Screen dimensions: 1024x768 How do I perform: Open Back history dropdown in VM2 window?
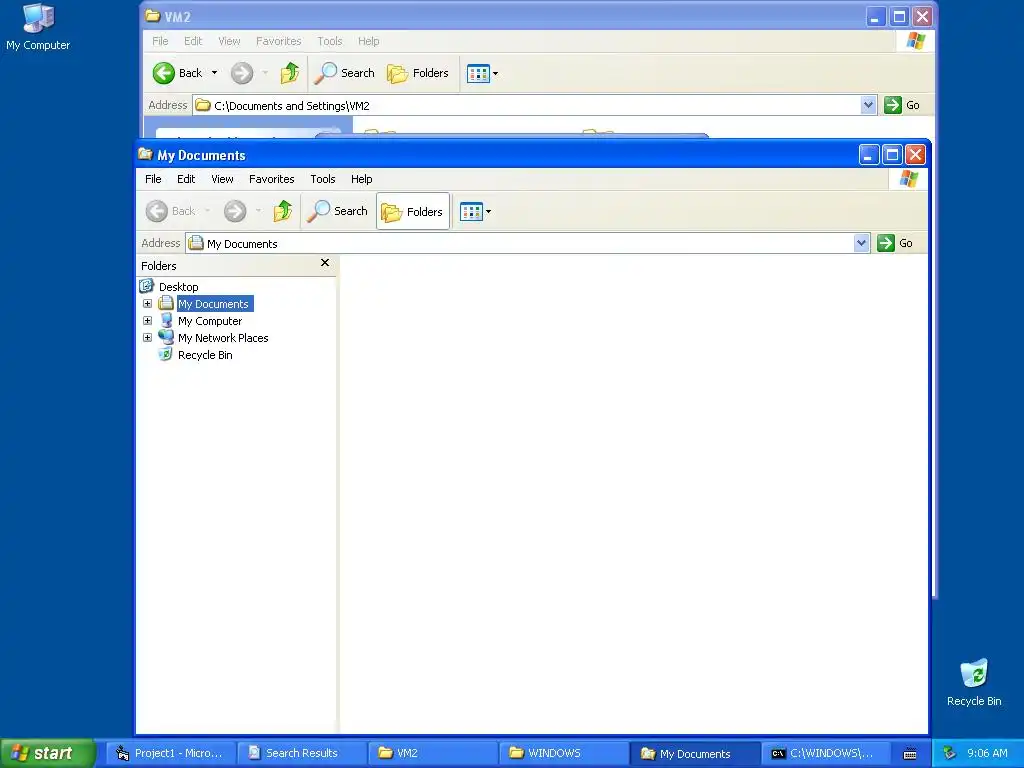(x=214, y=73)
